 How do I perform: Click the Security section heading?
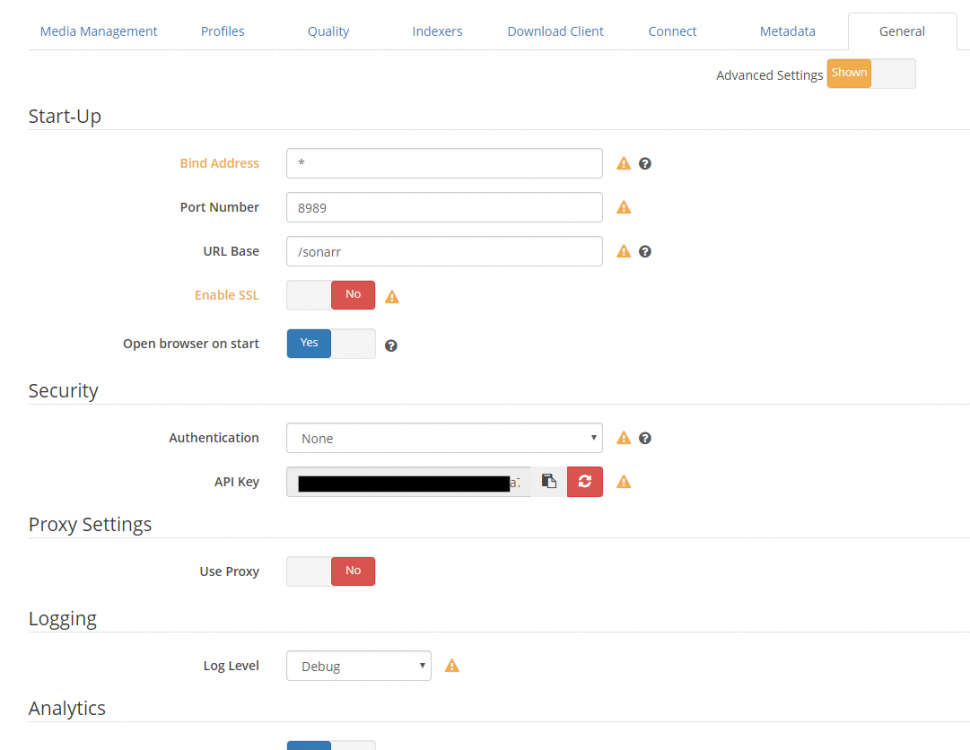[x=63, y=391]
